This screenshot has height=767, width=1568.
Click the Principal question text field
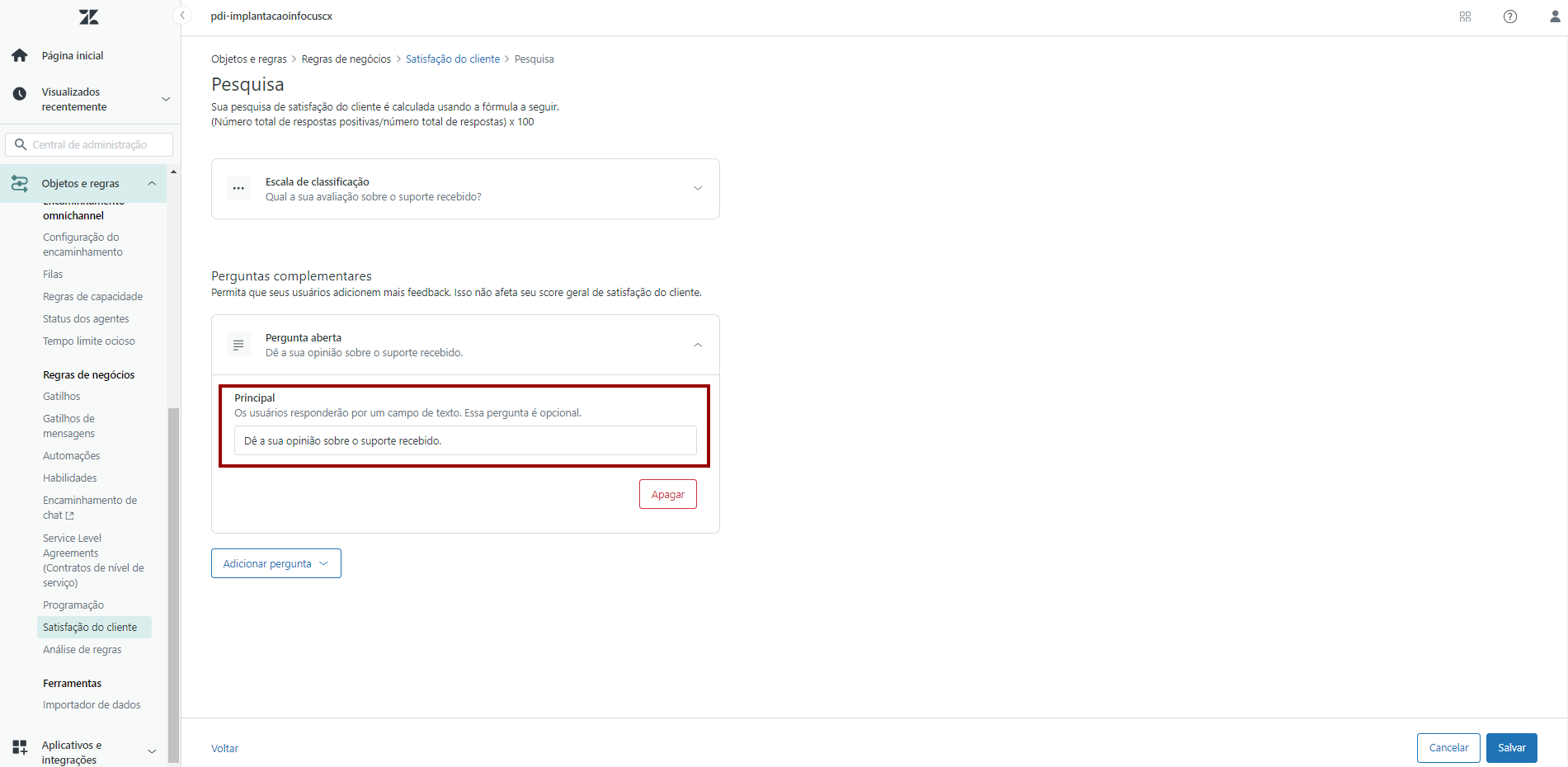[465, 441]
